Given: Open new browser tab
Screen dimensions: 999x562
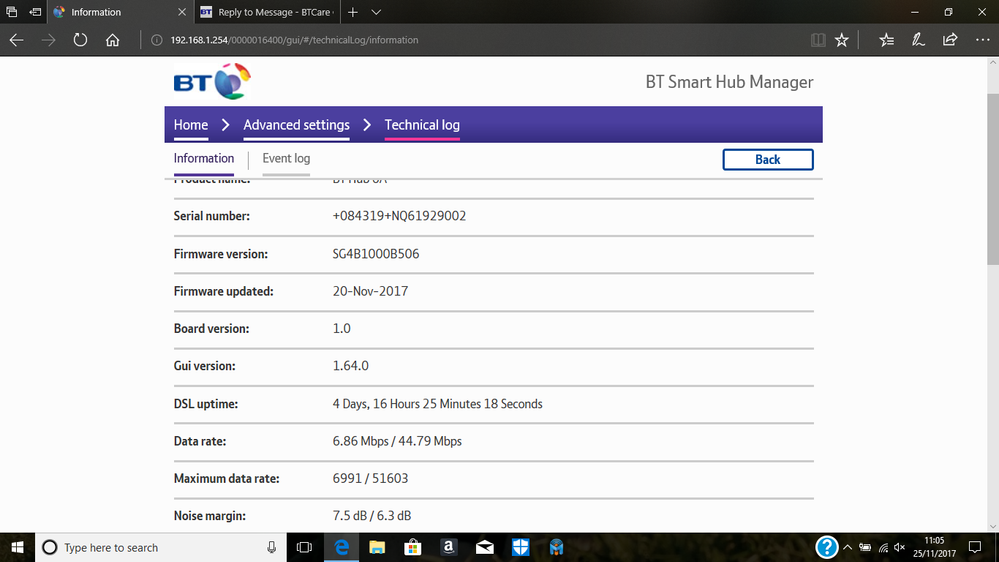Looking at the screenshot, I should click(353, 12).
